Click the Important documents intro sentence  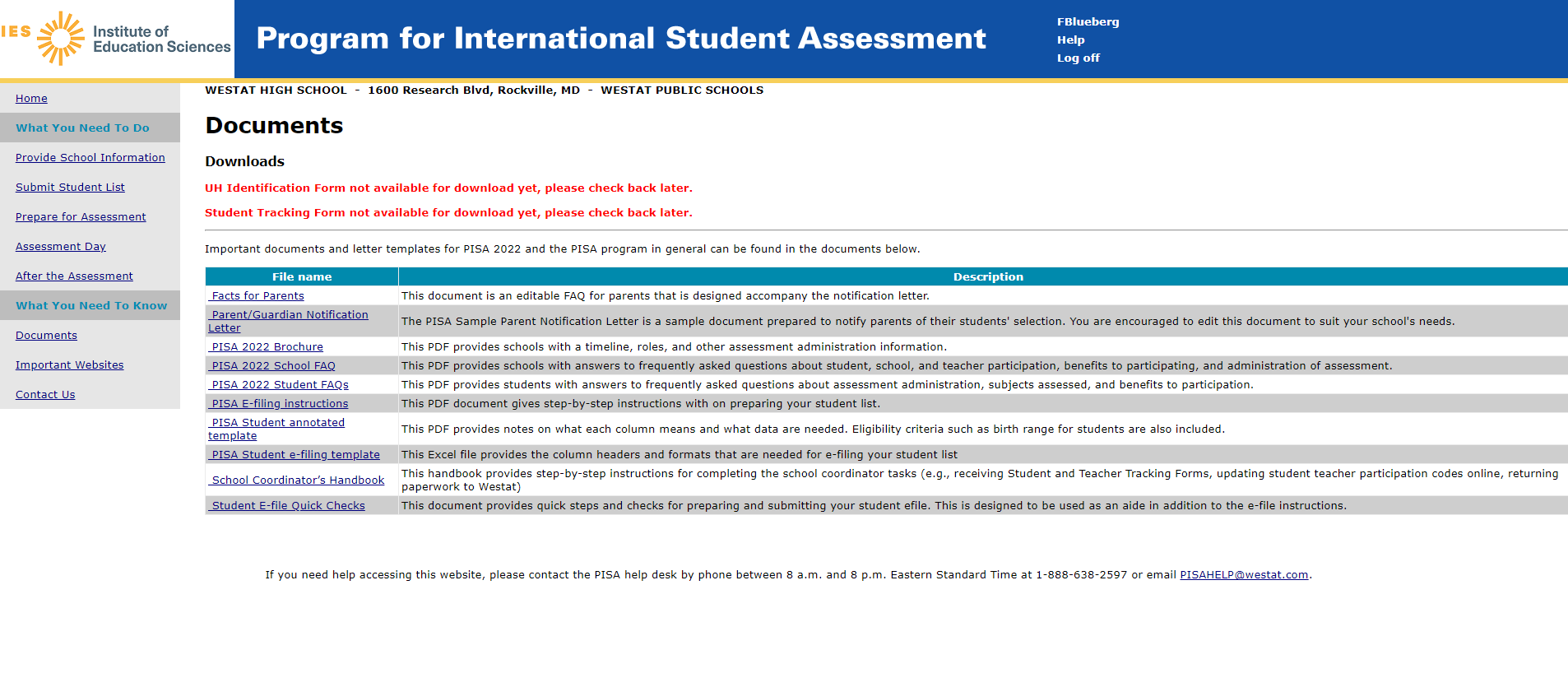click(x=563, y=248)
